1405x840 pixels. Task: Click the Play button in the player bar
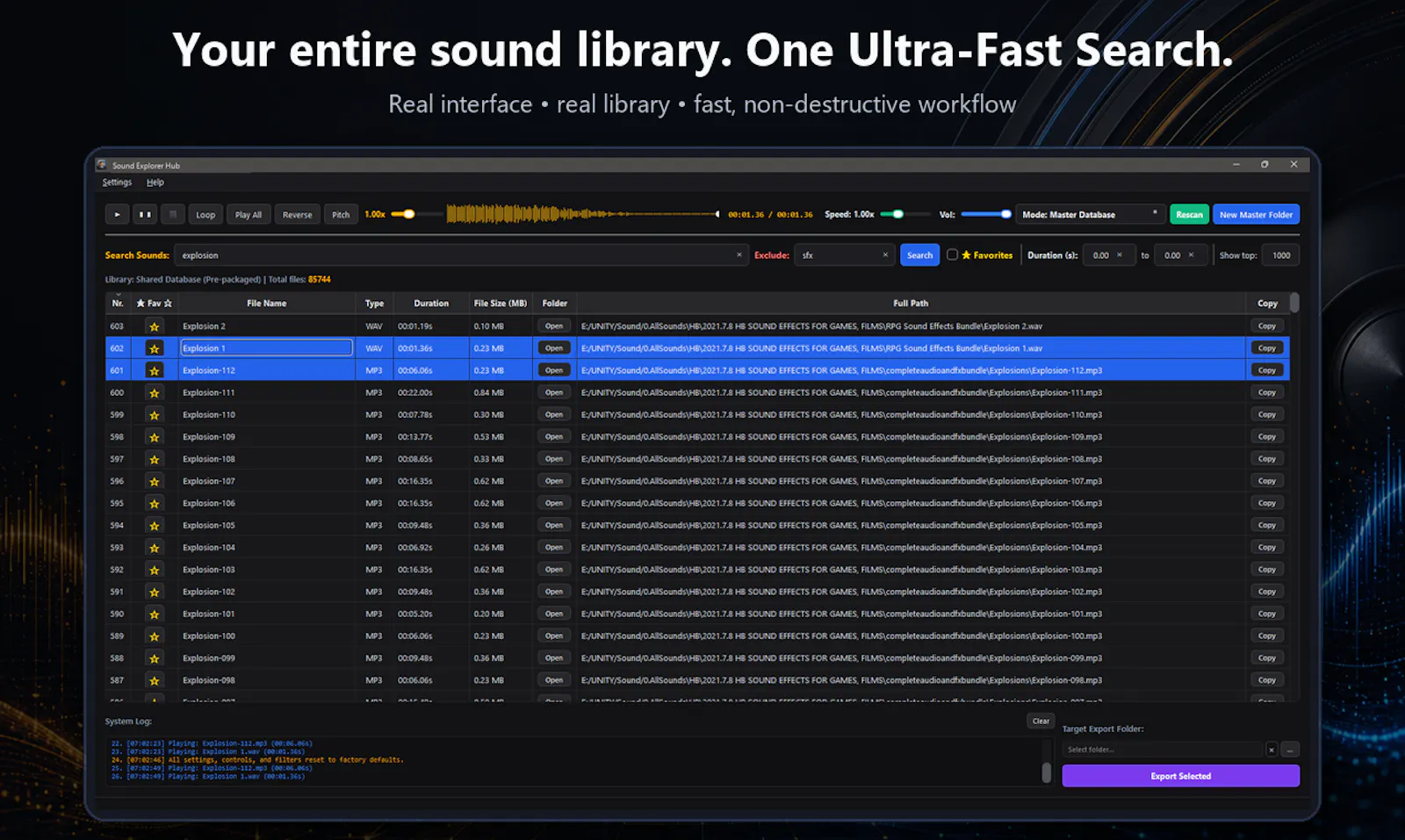[x=117, y=214]
